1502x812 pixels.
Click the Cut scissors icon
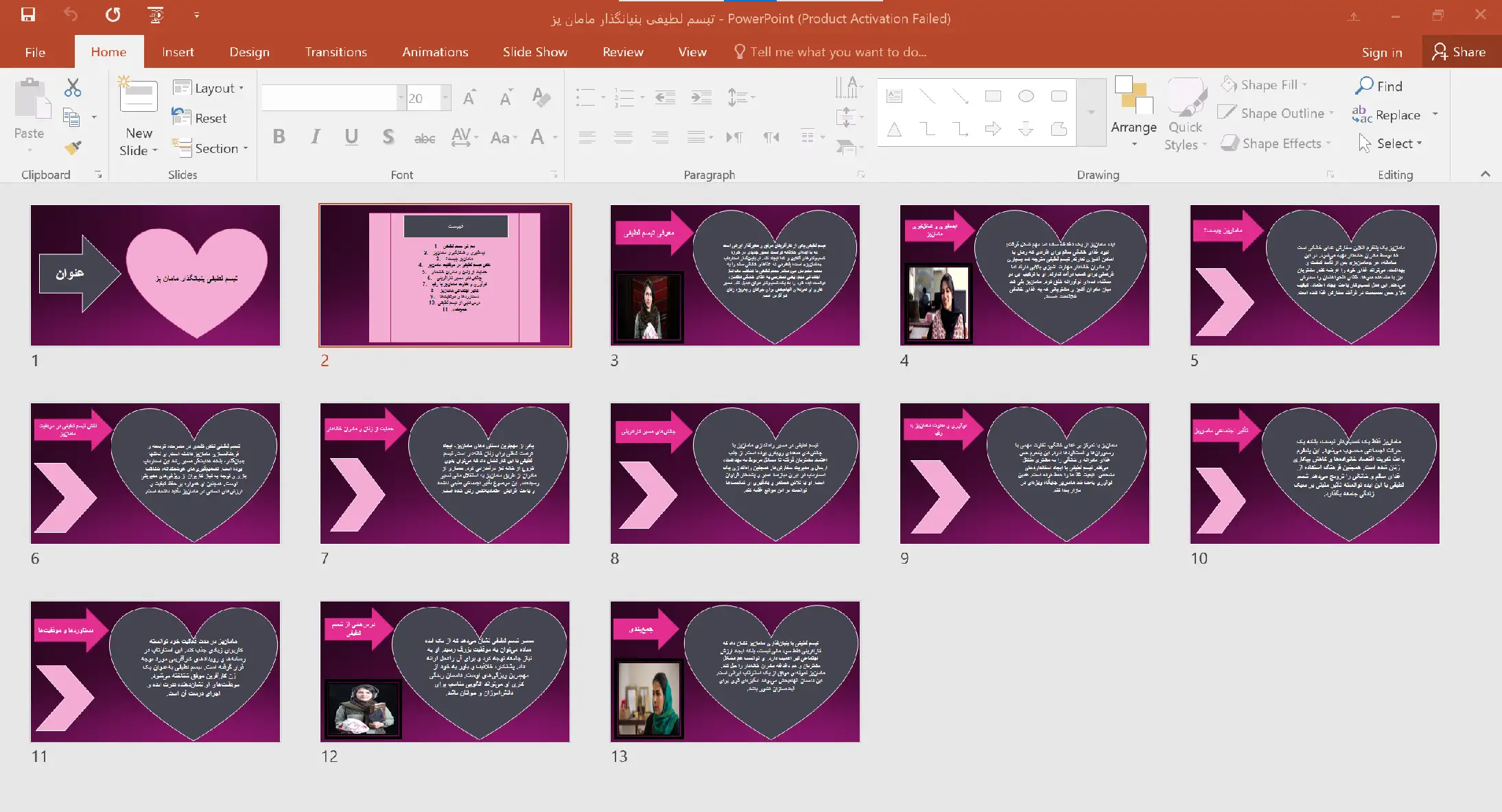click(x=73, y=87)
